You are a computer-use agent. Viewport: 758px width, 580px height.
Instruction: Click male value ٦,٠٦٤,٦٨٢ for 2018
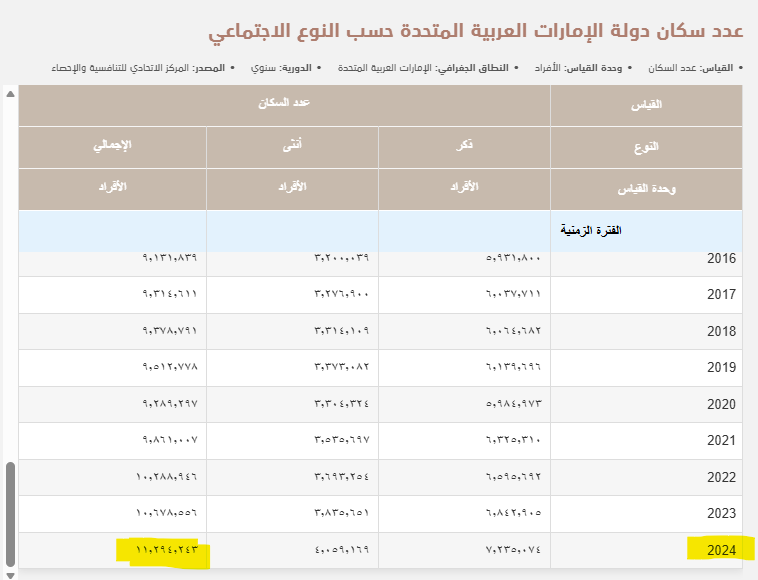(513, 332)
